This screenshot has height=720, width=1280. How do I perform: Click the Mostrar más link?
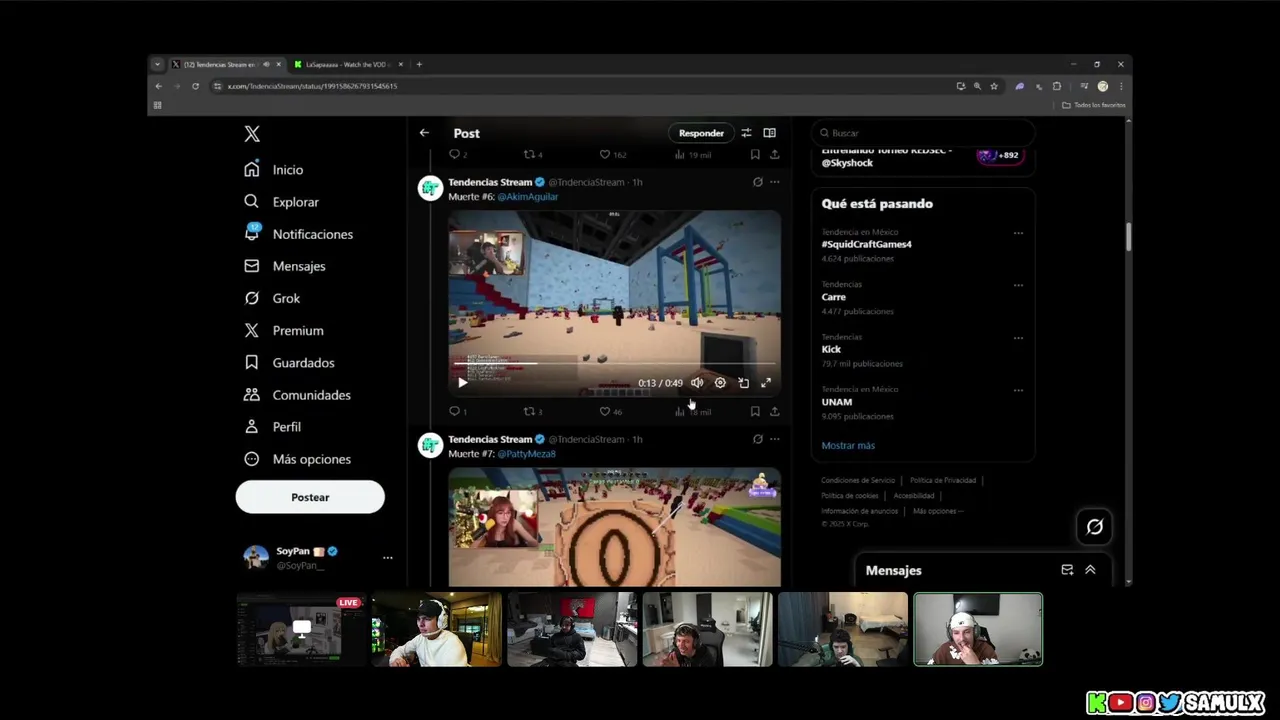tap(848, 446)
